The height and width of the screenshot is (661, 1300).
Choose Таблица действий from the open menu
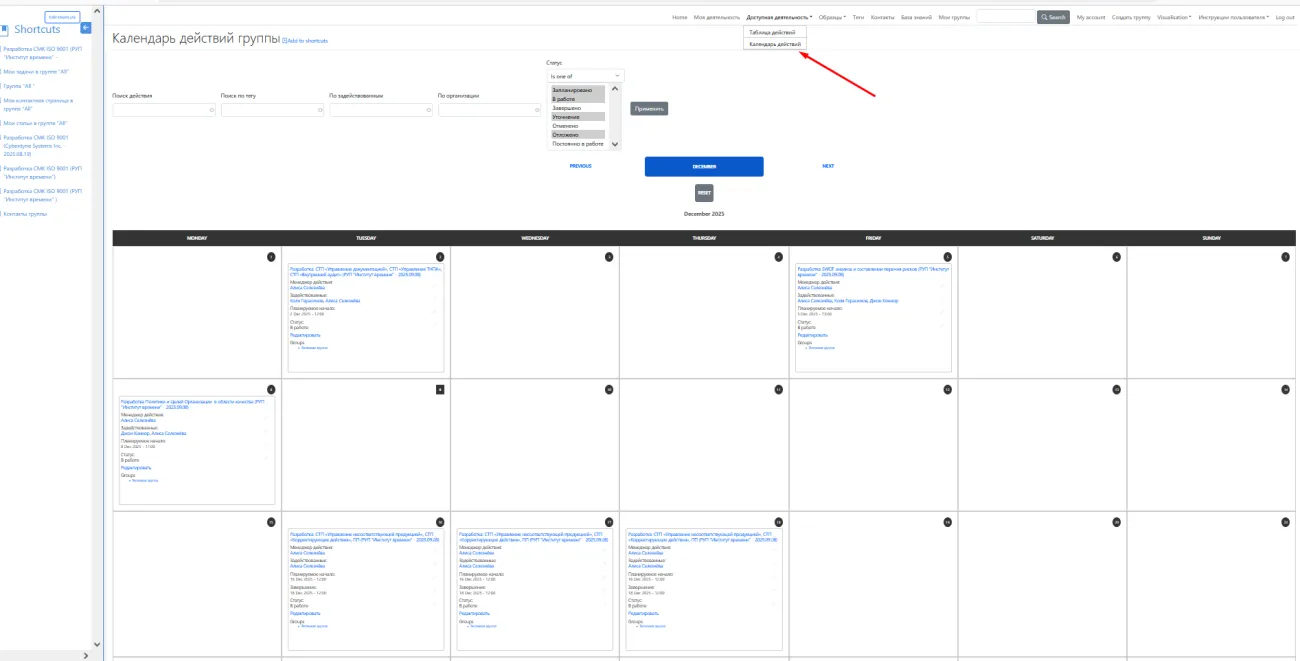[x=772, y=33]
